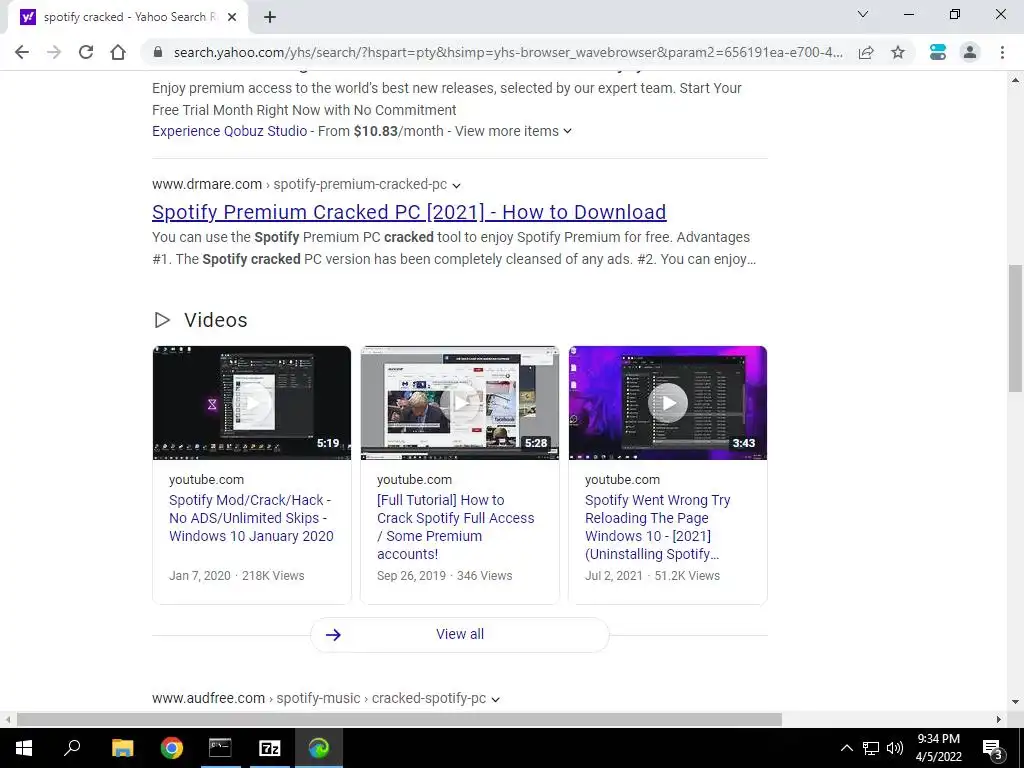Click the arrow icon beside View all

(333, 635)
